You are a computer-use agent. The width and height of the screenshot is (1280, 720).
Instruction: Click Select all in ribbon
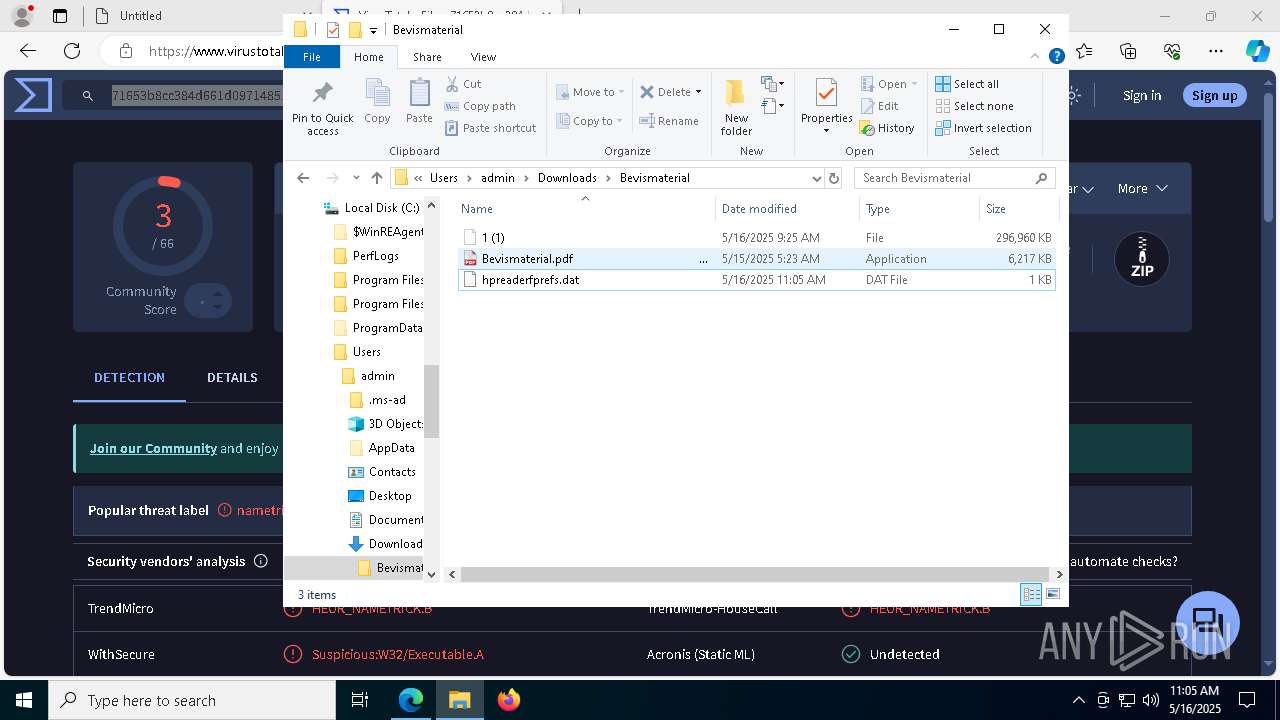pyautogui.click(x=966, y=84)
